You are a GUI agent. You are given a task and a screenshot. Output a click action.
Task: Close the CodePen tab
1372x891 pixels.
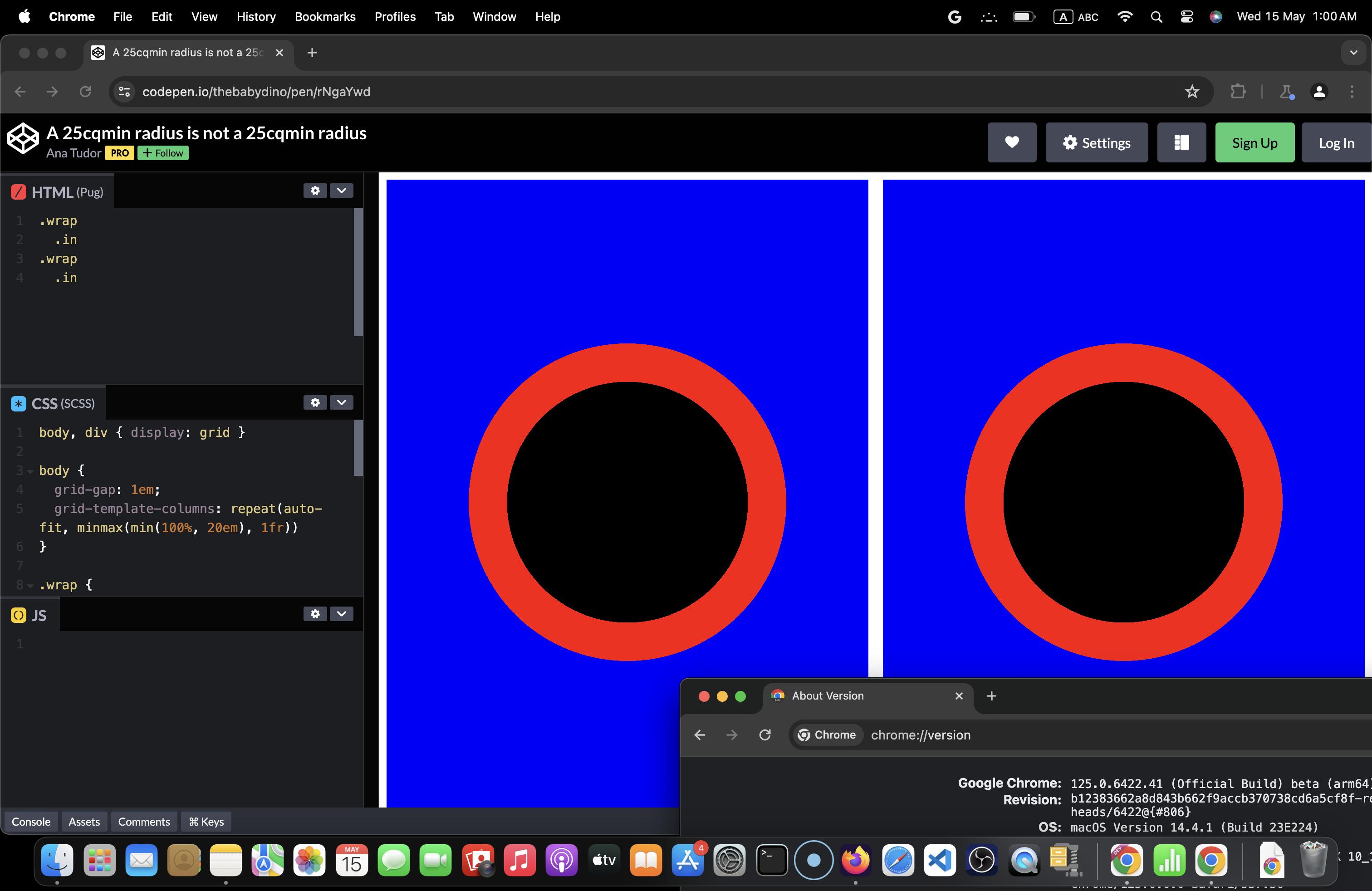pyautogui.click(x=279, y=53)
